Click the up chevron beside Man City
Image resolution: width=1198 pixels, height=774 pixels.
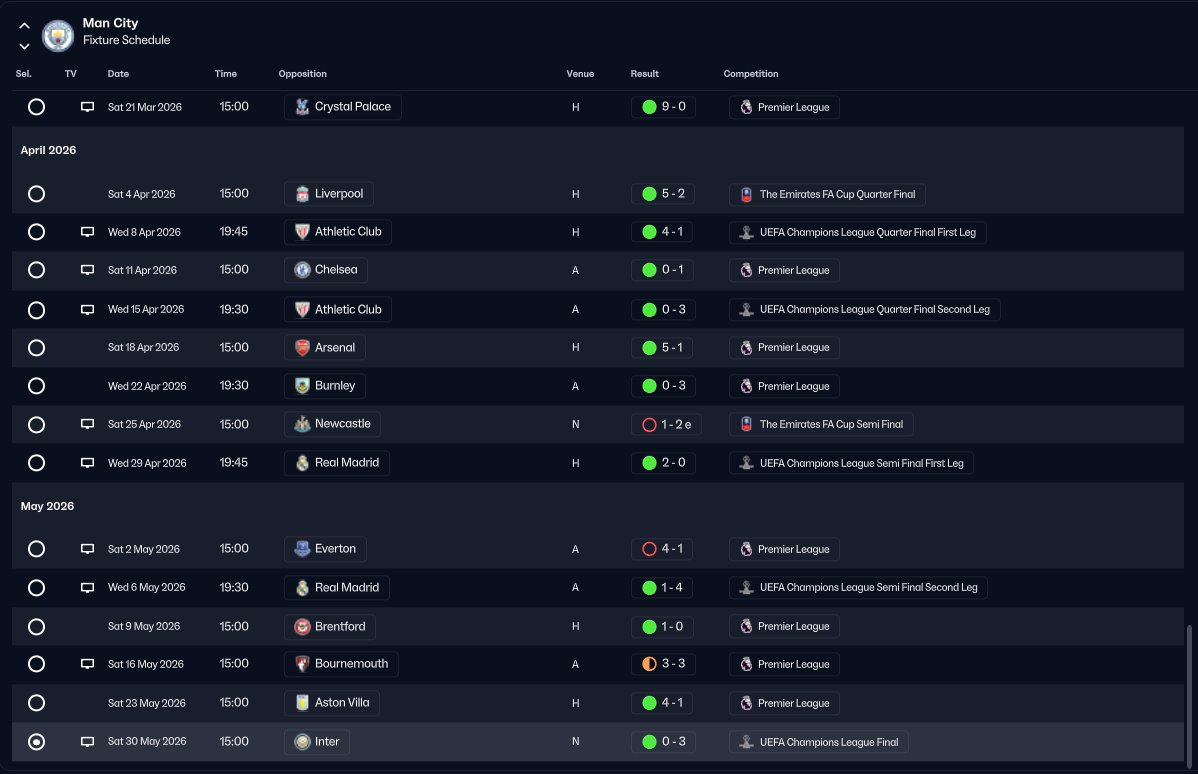click(x=24, y=26)
